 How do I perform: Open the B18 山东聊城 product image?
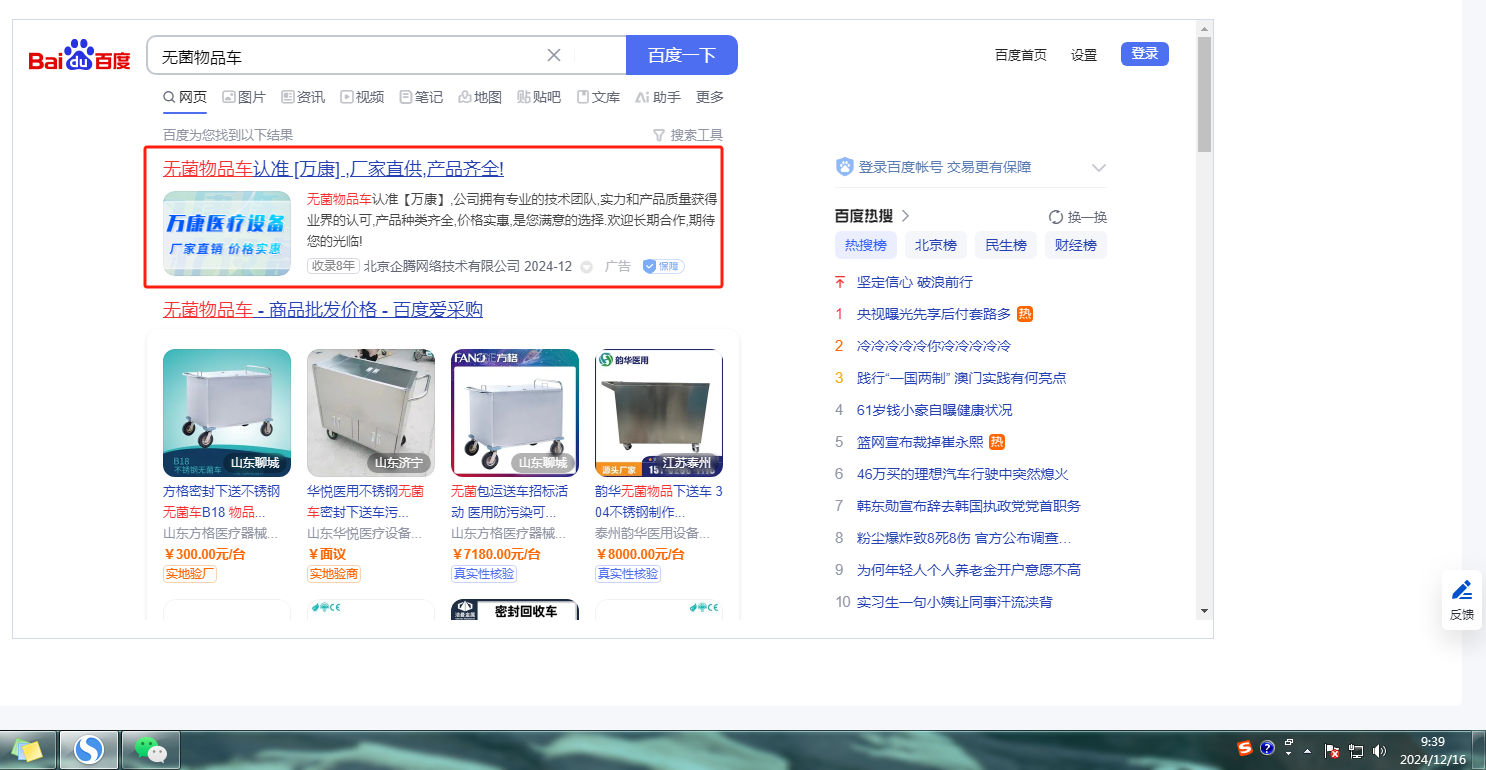tap(227, 413)
